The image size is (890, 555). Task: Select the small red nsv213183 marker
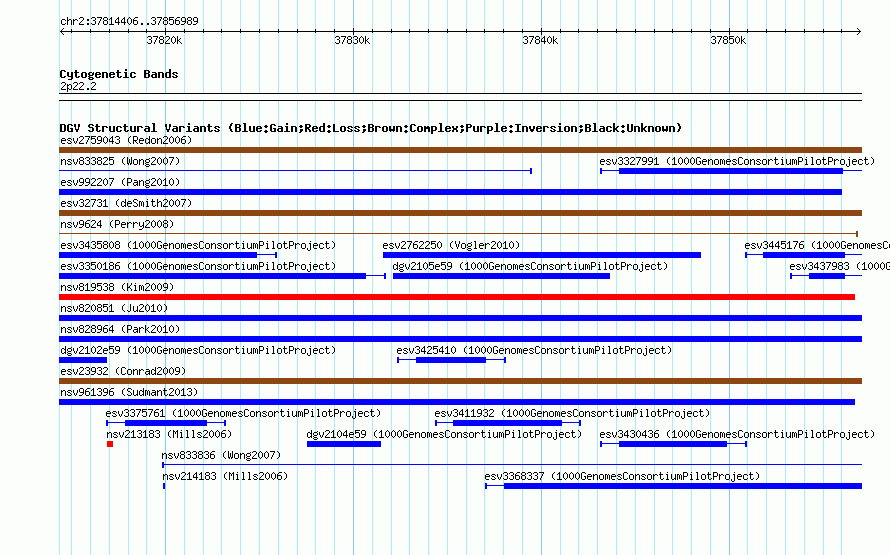110,444
